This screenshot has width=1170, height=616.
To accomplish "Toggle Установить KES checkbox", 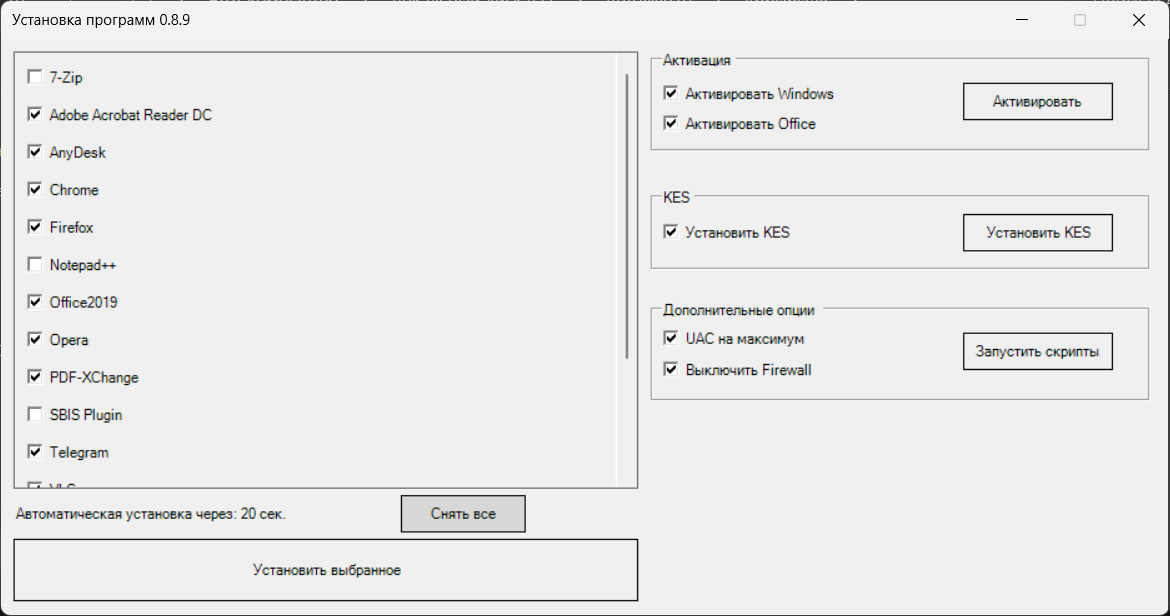I will coord(670,232).
